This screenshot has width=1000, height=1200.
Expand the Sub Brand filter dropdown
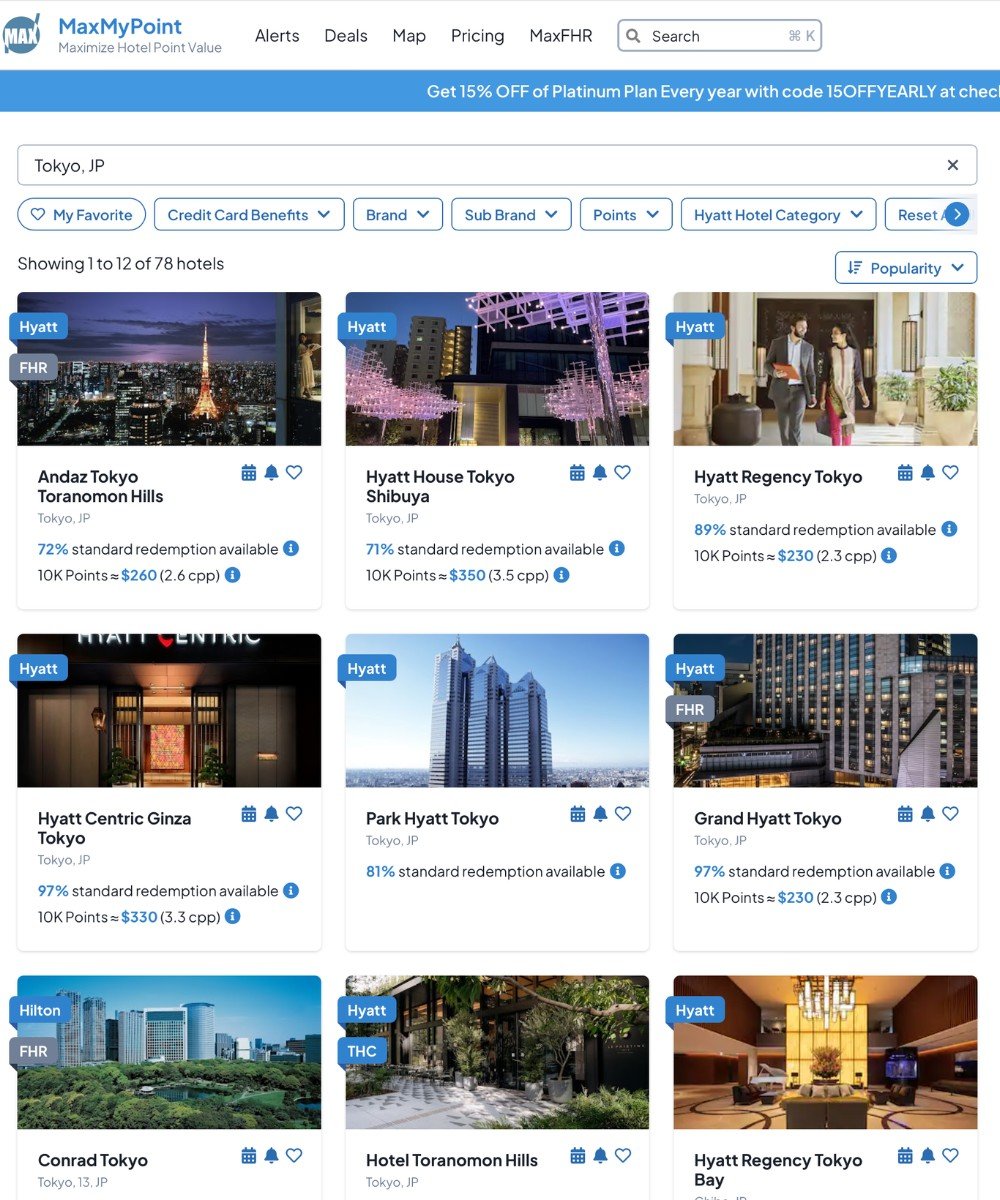tap(511, 215)
